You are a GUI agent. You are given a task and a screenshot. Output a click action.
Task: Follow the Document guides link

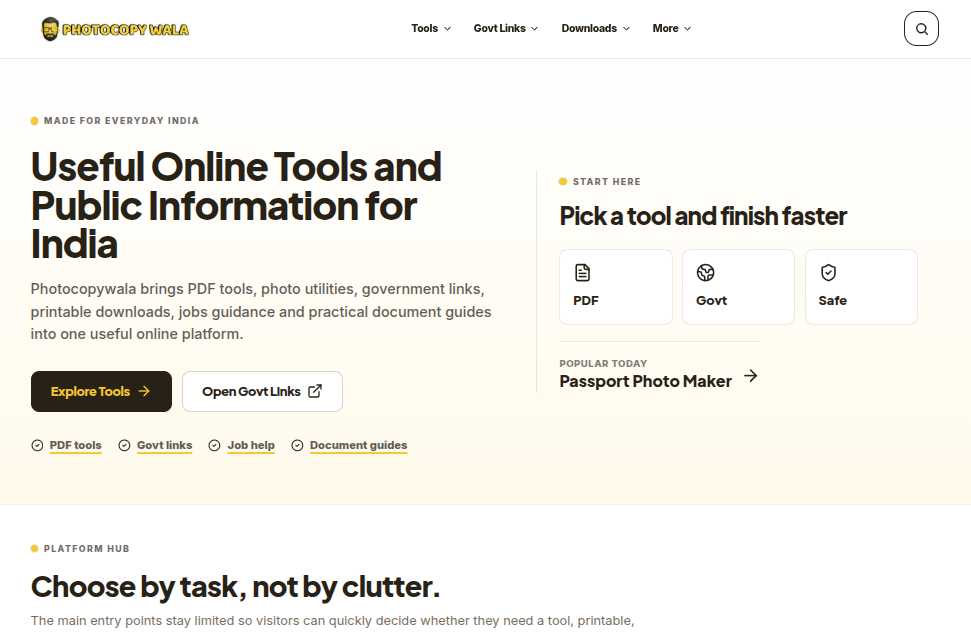(x=359, y=445)
